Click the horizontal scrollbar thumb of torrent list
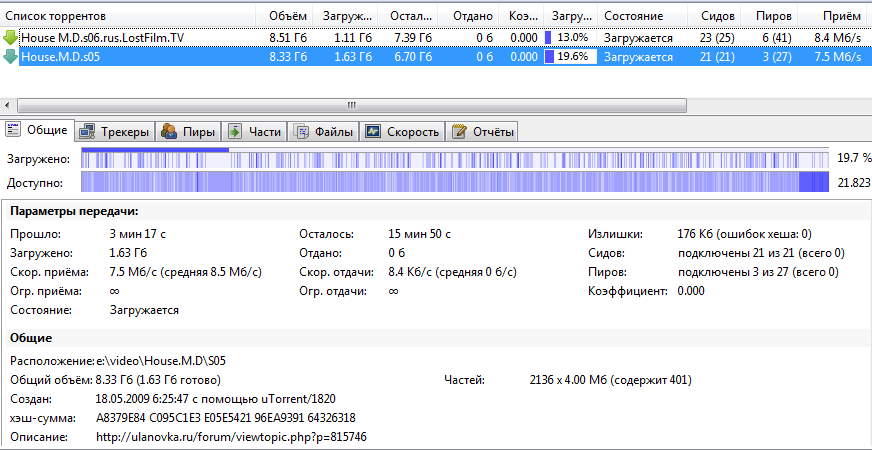 (352, 105)
